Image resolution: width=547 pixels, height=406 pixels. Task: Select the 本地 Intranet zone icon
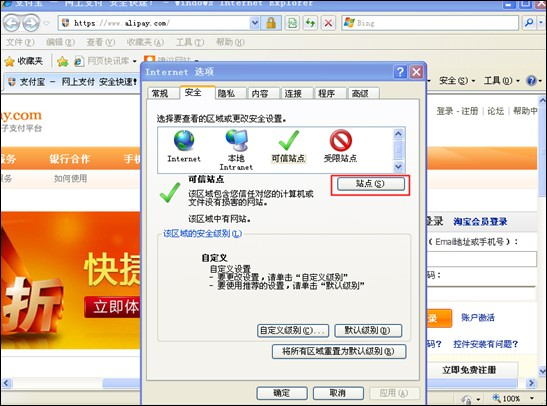(x=236, y=150)
